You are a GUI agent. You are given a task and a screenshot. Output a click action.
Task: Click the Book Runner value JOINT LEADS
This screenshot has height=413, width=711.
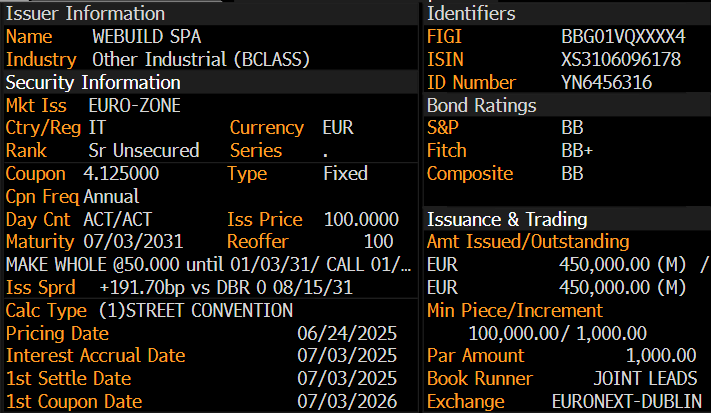(645, 379)
